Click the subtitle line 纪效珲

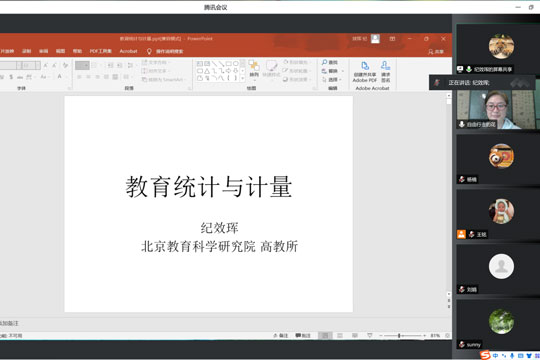219,228
